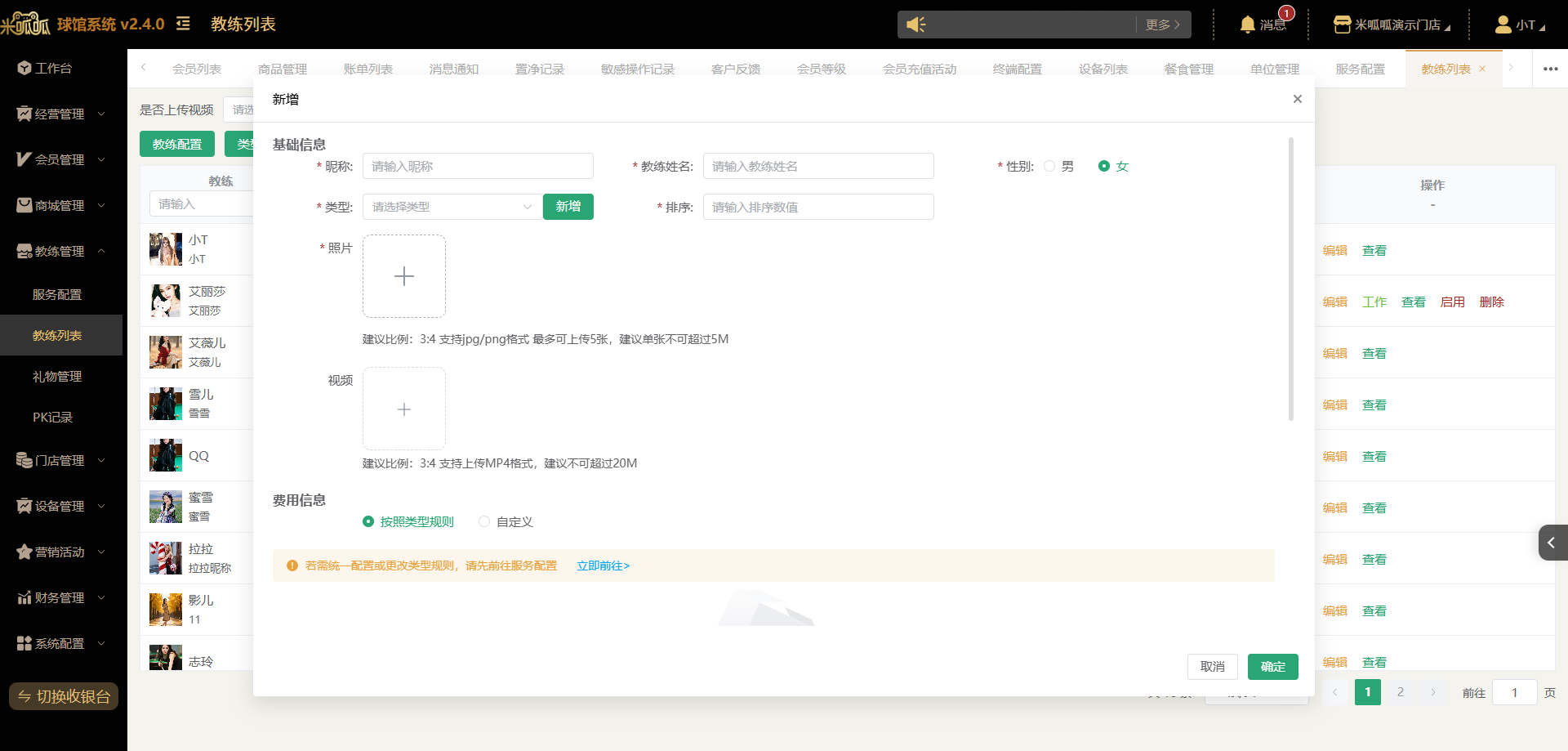Expand the 财务管理 menu

[101, 597]
